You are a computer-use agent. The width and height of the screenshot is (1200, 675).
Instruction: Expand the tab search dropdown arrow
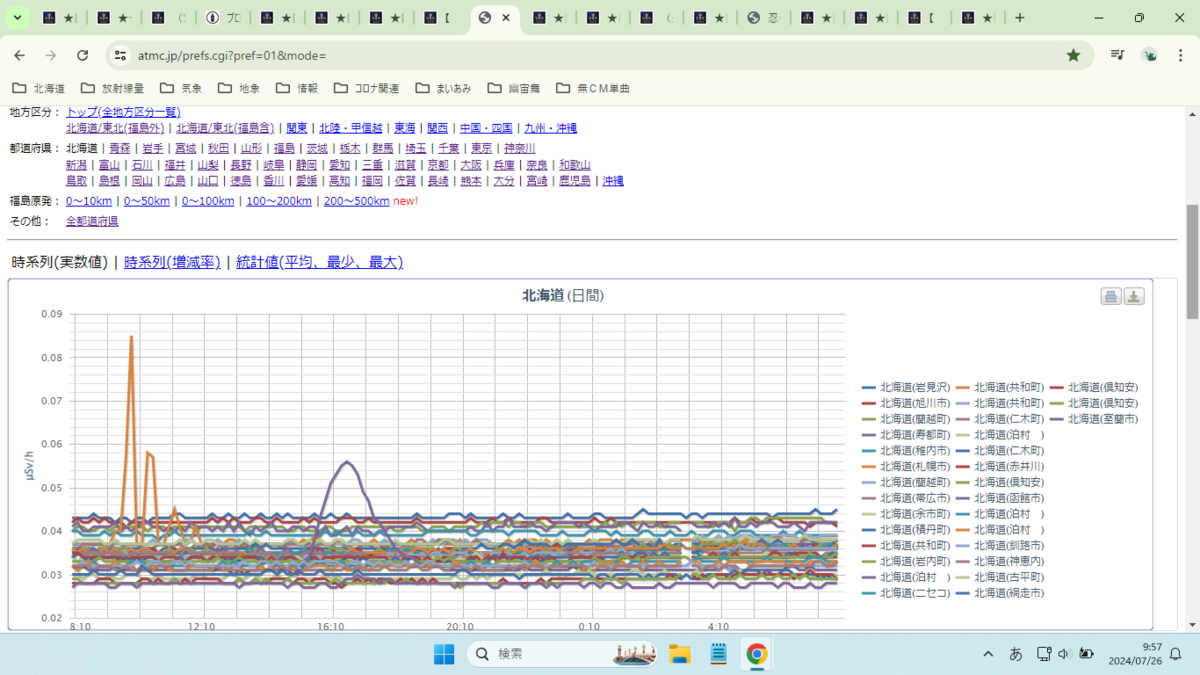17,18
